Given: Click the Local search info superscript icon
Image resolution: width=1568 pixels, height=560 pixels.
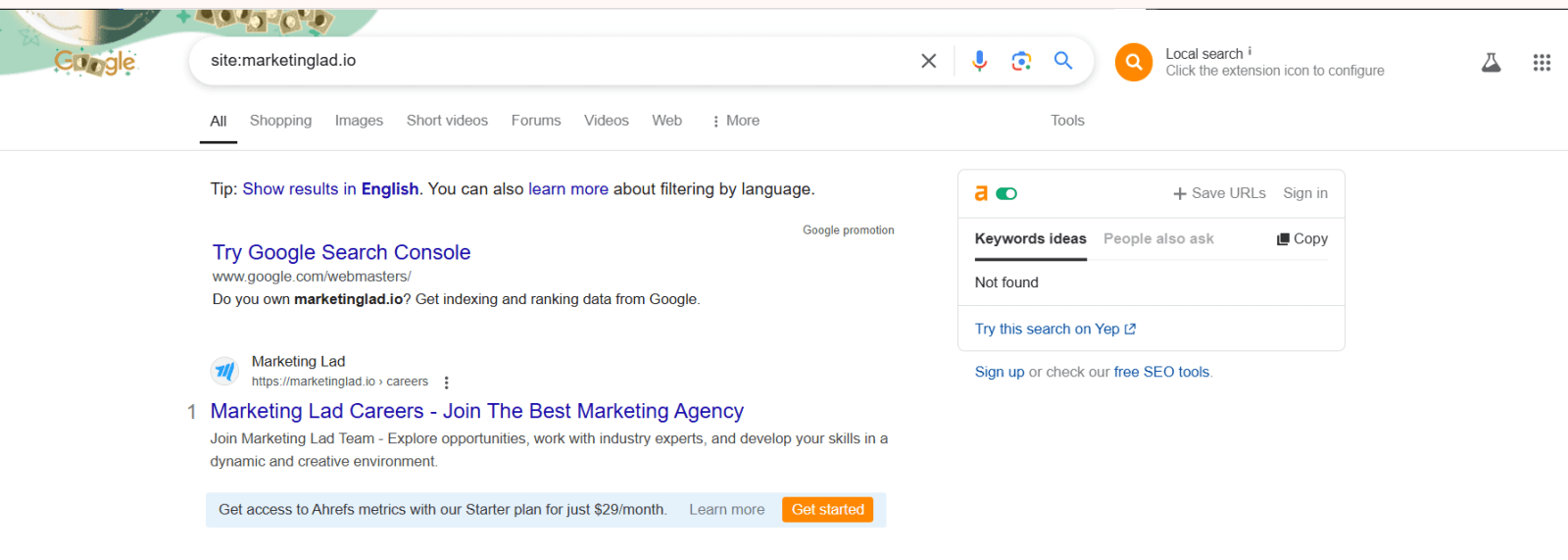Looking at the screenshot, I should point(1249,51).
